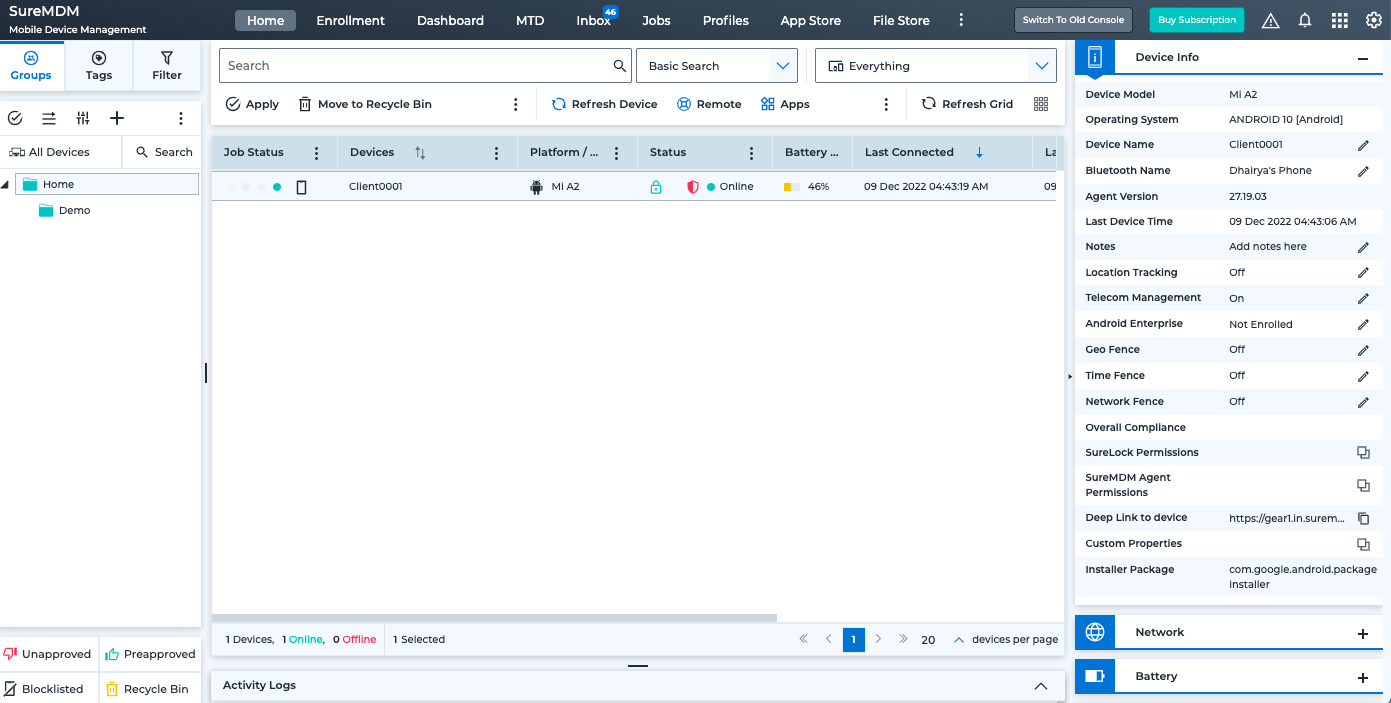Open the column chooser grid icon

[1041, 104]
